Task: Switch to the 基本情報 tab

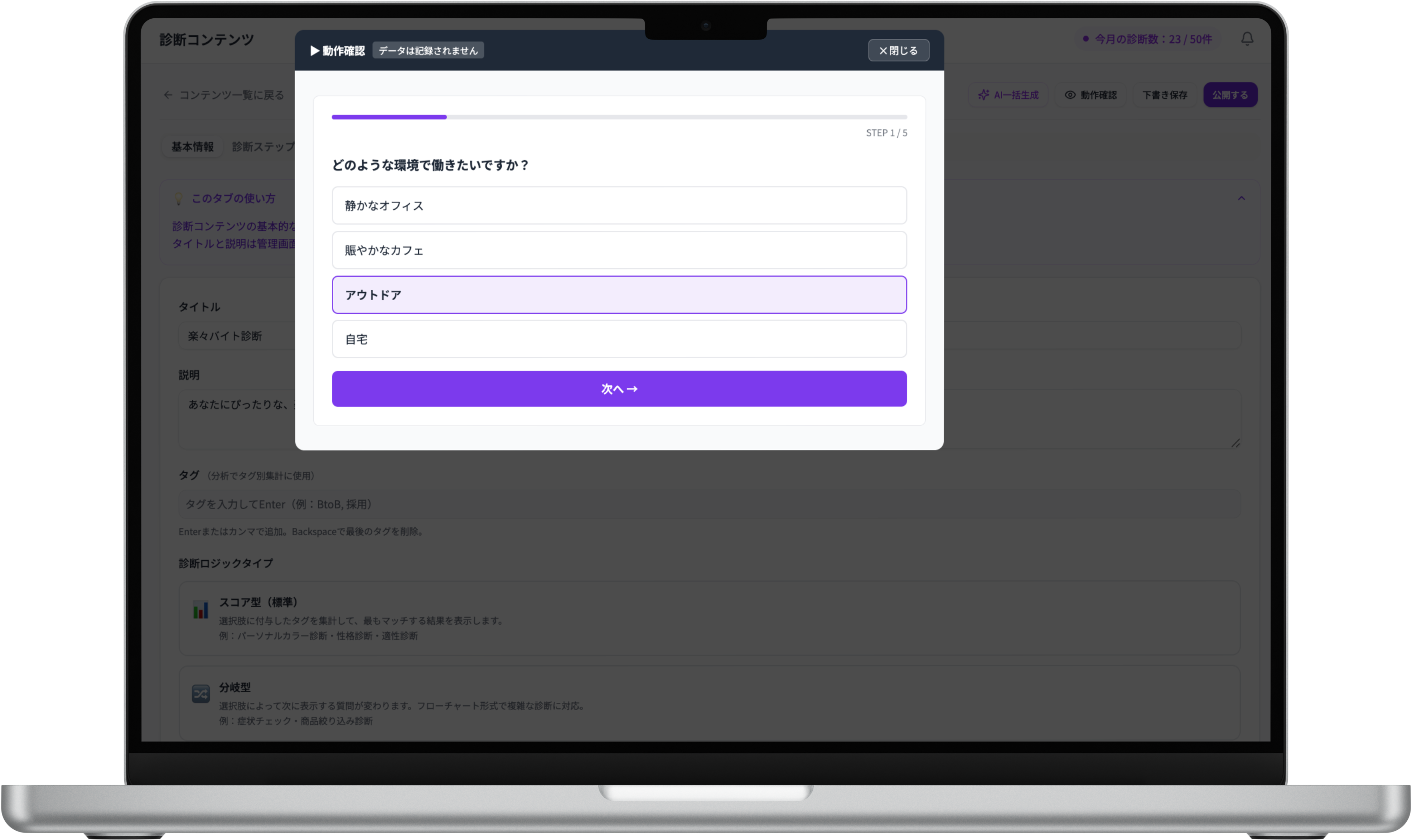Action: click(x=193, y=147)
